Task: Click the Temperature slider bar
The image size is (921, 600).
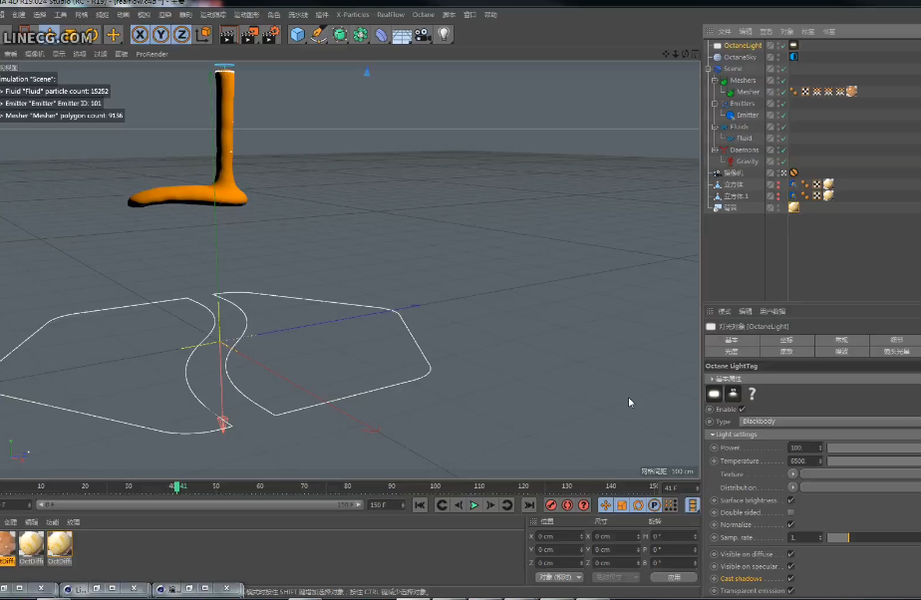Action: point(873,461)
